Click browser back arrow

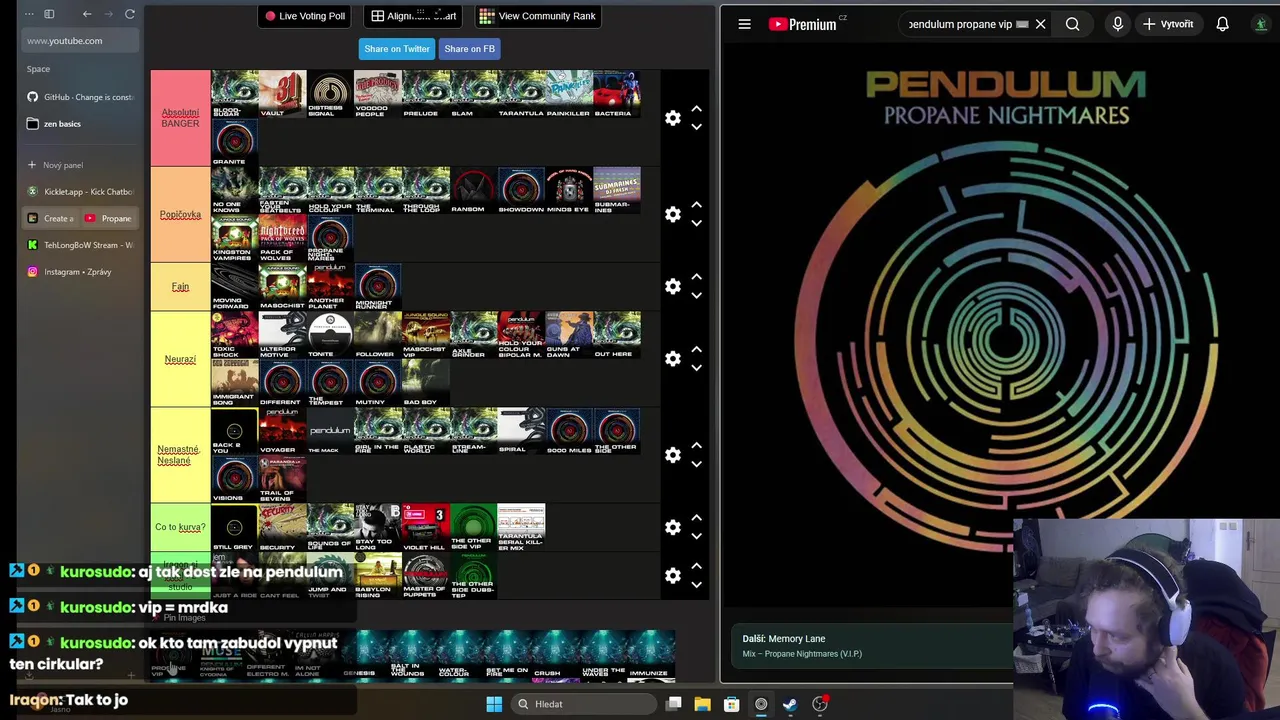(x=87, y=14)
